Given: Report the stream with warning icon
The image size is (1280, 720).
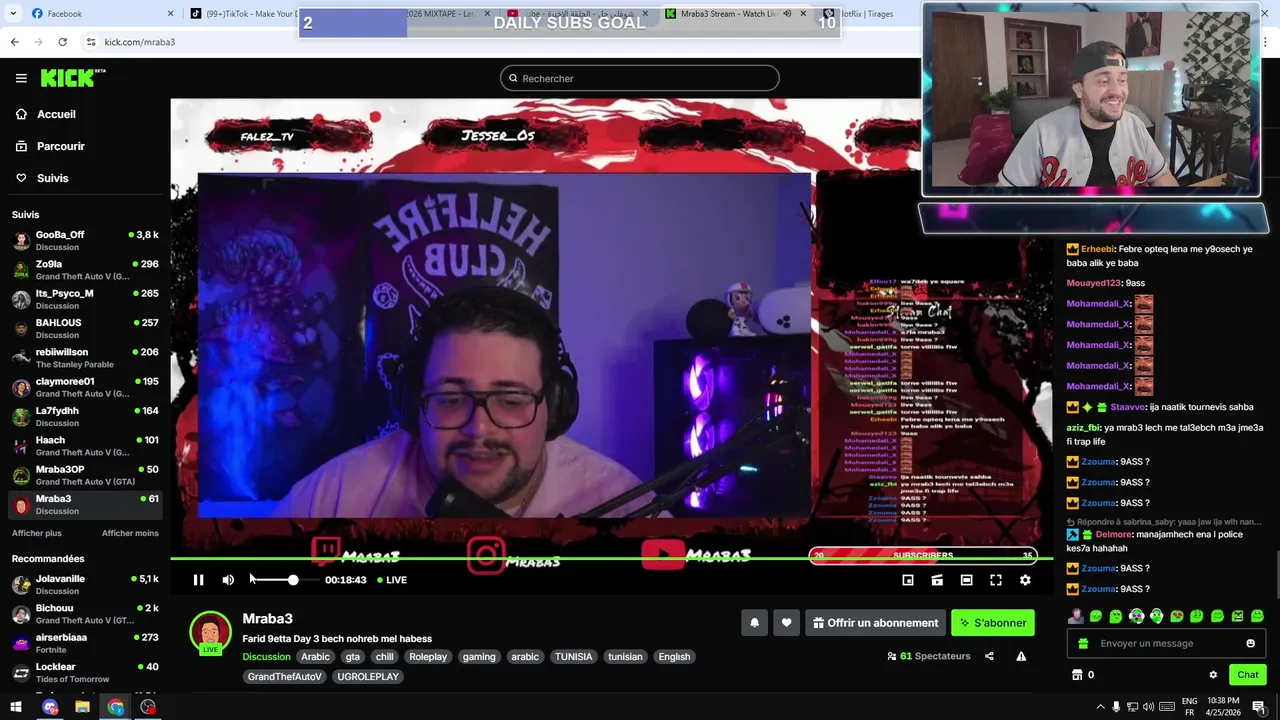Looking at the screenshot, I should 1021,656.
